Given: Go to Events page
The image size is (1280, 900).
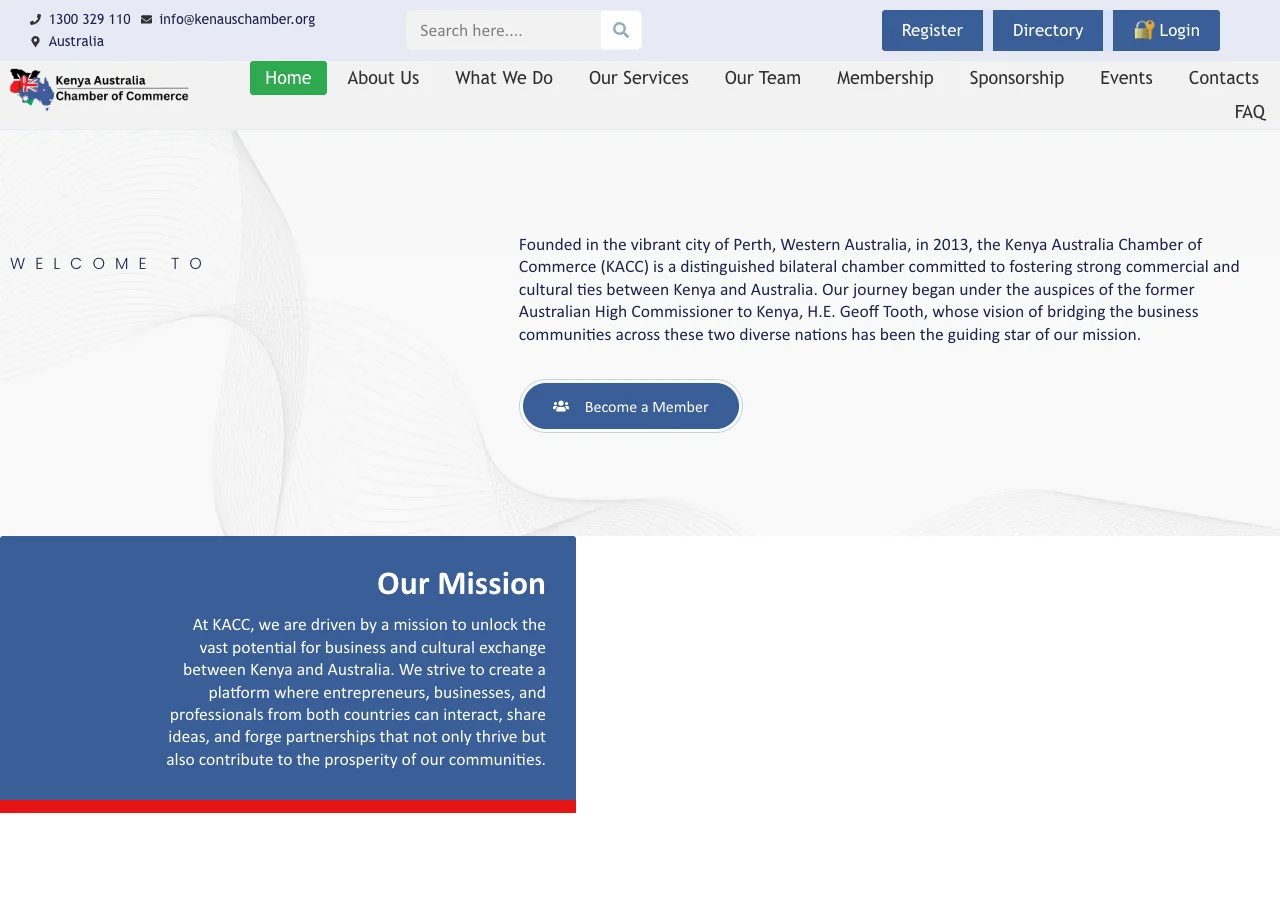Looking at the screenshot, I should click(x=1126, y=78).
